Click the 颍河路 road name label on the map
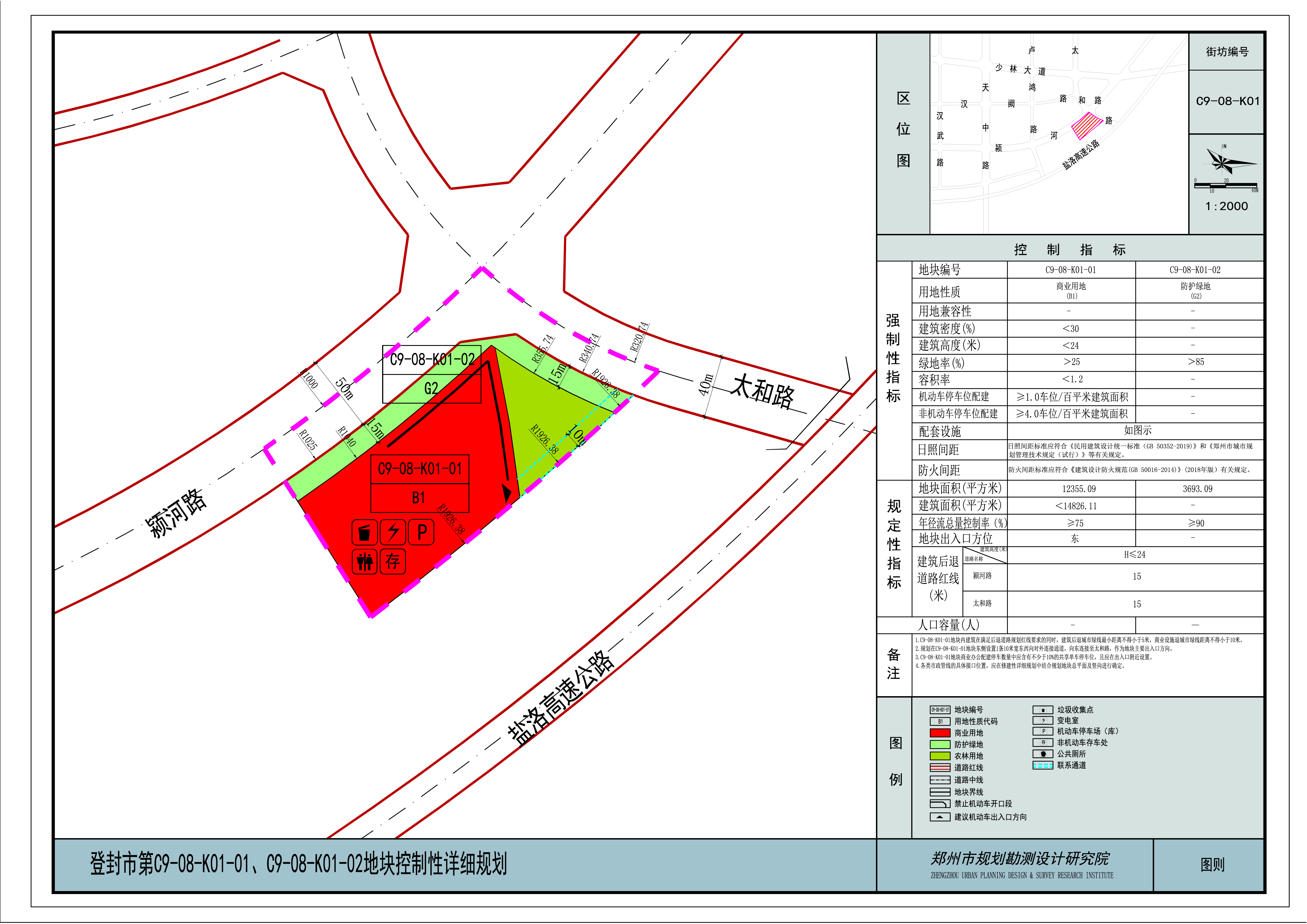1307x924 pixels. (x=176, y=512)
